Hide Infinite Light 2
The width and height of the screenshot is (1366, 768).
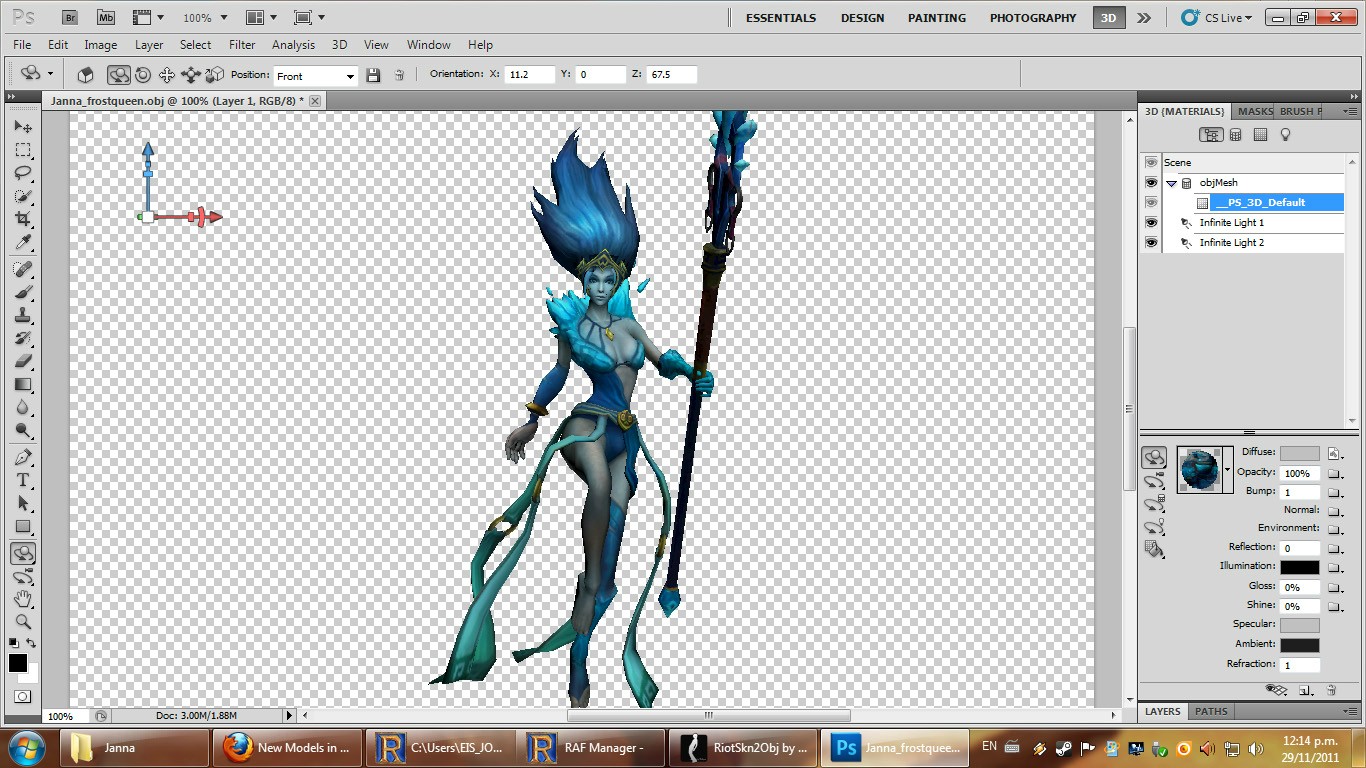(x=1151, y=242)
